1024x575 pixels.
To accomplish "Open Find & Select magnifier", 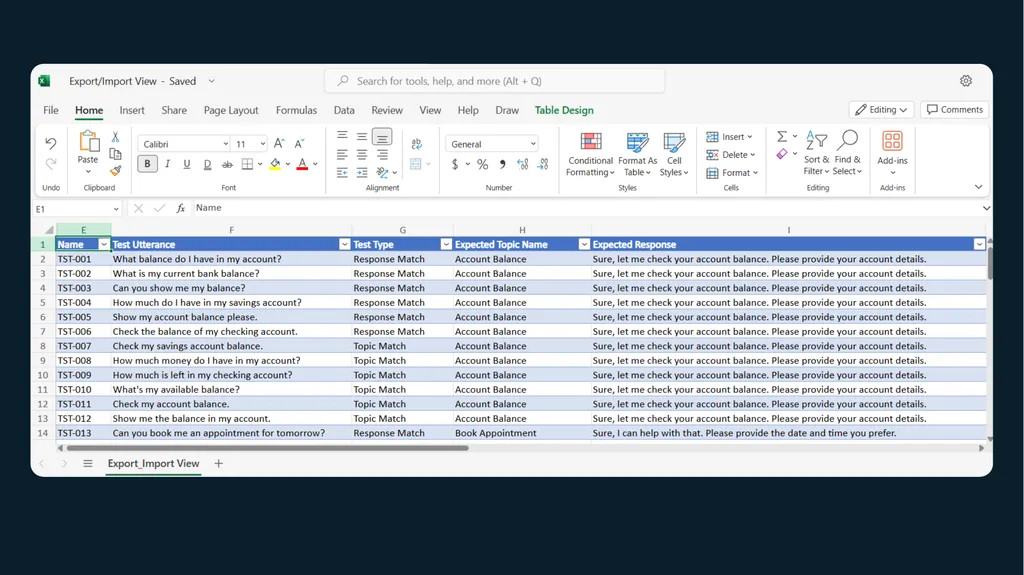I will click(847, 153).
